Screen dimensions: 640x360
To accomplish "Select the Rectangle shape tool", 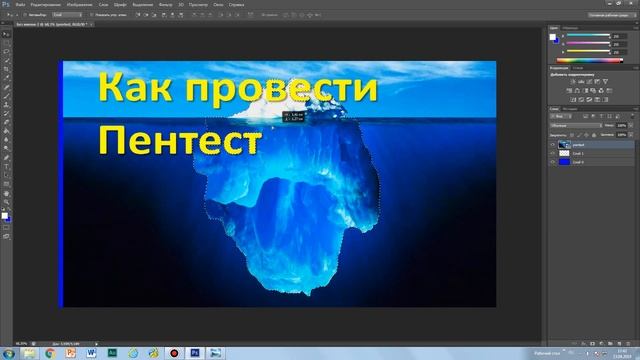I will (6, 184).
